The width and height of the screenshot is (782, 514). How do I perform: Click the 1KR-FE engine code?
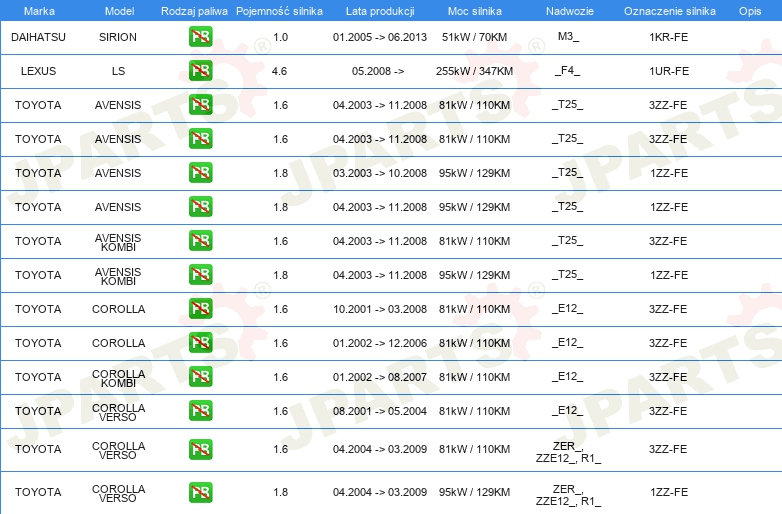[669, 37]
